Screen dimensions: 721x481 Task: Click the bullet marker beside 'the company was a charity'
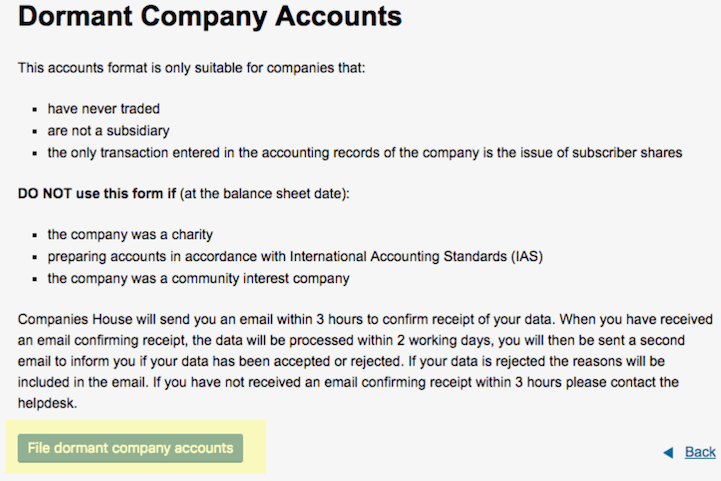coord(34,235)
